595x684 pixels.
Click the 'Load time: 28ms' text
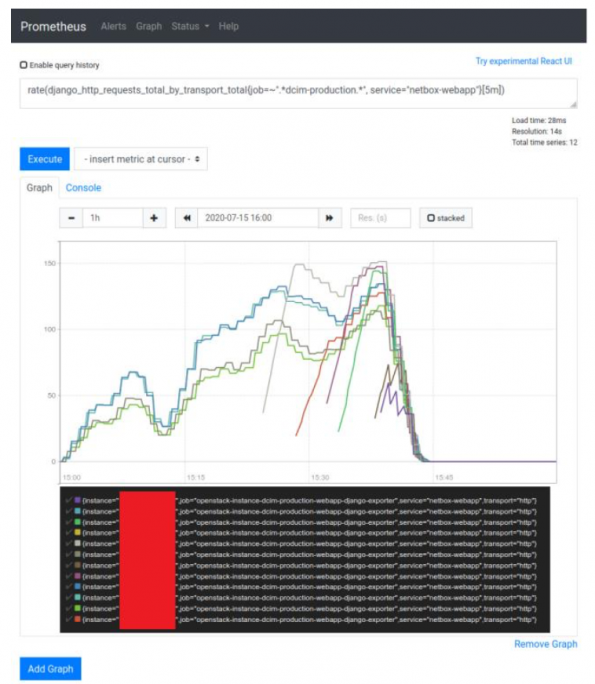tap(539, 120)
